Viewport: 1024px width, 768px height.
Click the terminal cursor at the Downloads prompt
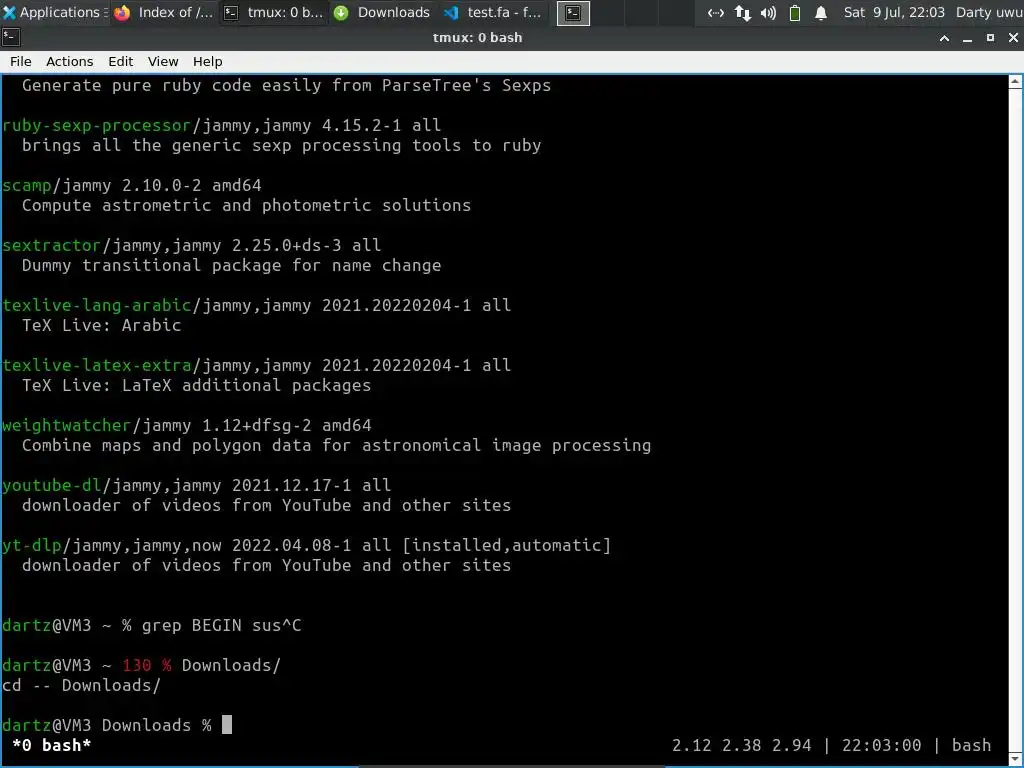coord(227,725)
